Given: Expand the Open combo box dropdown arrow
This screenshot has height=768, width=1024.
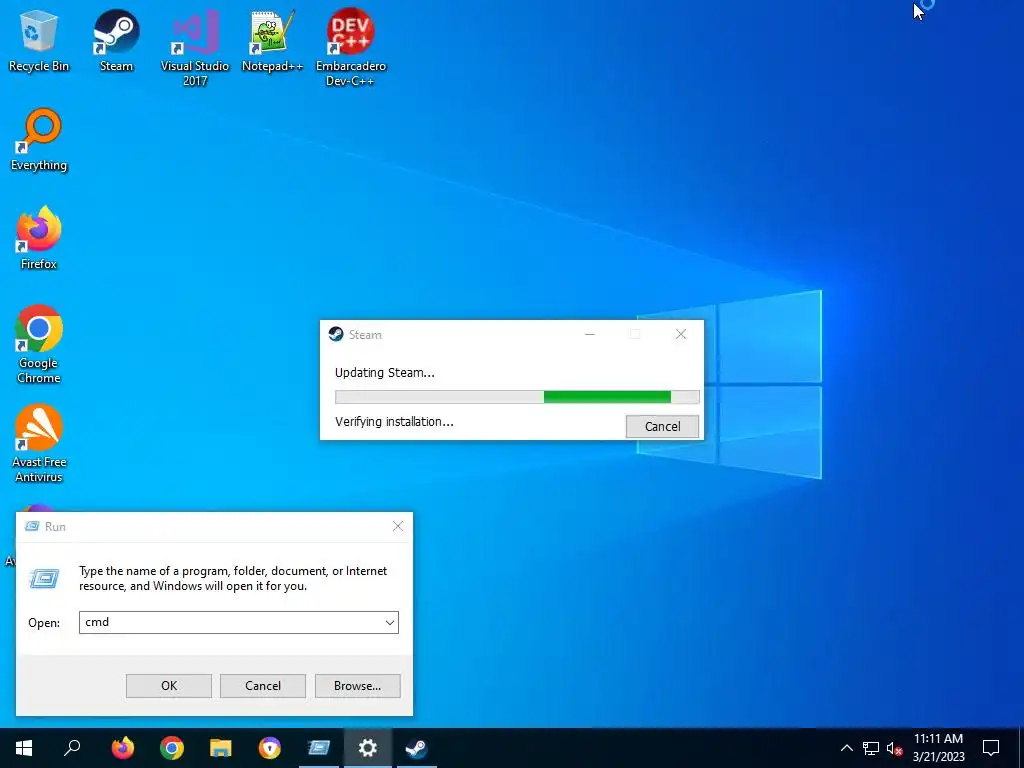Looking at the screenshot, I should click(390, 622).
